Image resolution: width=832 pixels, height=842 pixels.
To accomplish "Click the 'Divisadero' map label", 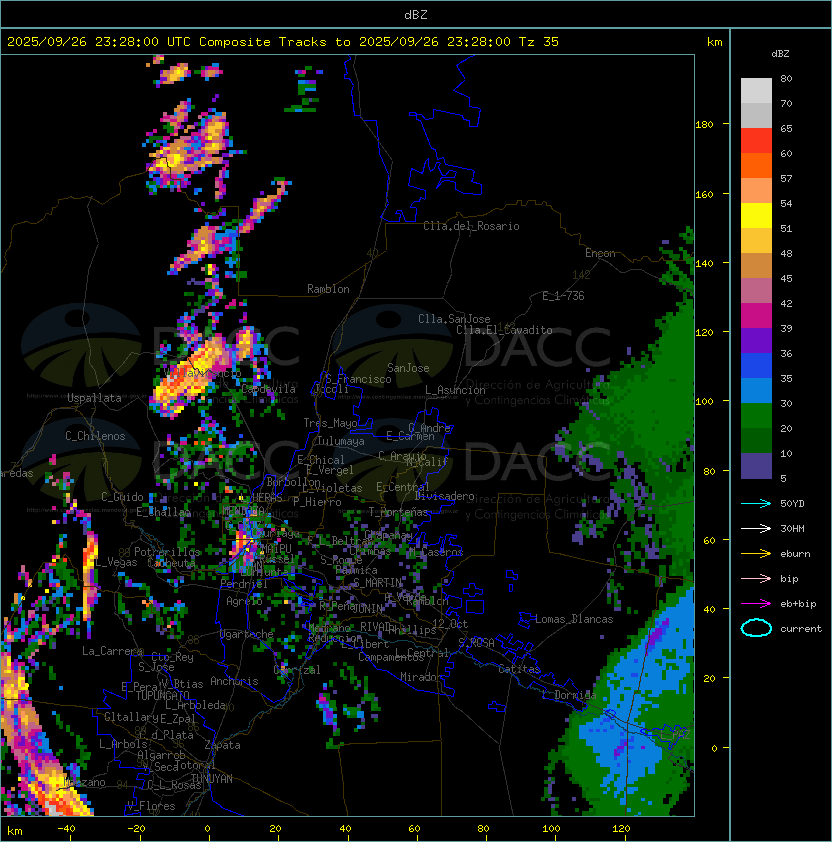I will point(444,496).
